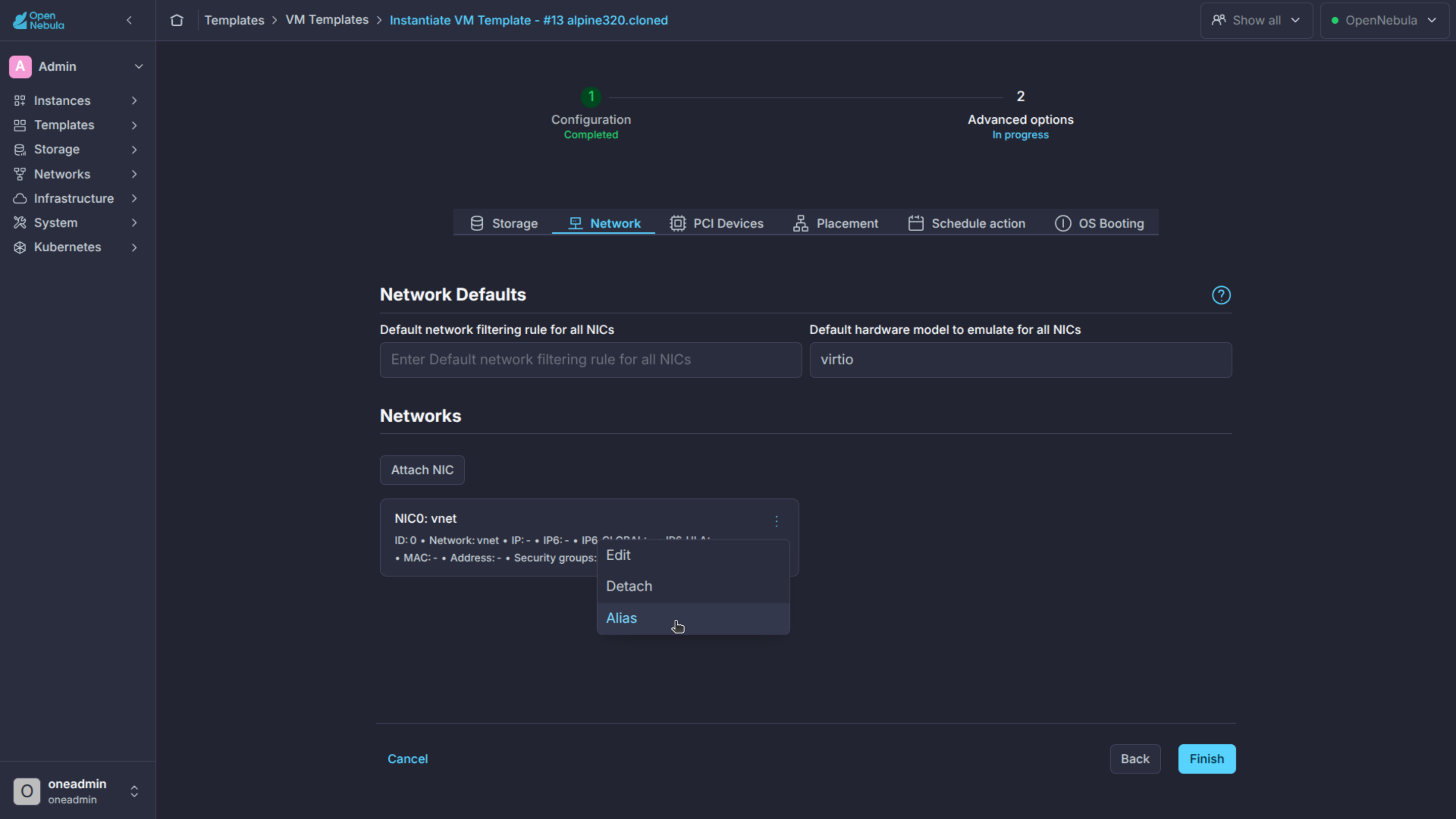This screenshot has width=1456, height=819.
Task: Open the Placement tab
Action: pos(835,223)
